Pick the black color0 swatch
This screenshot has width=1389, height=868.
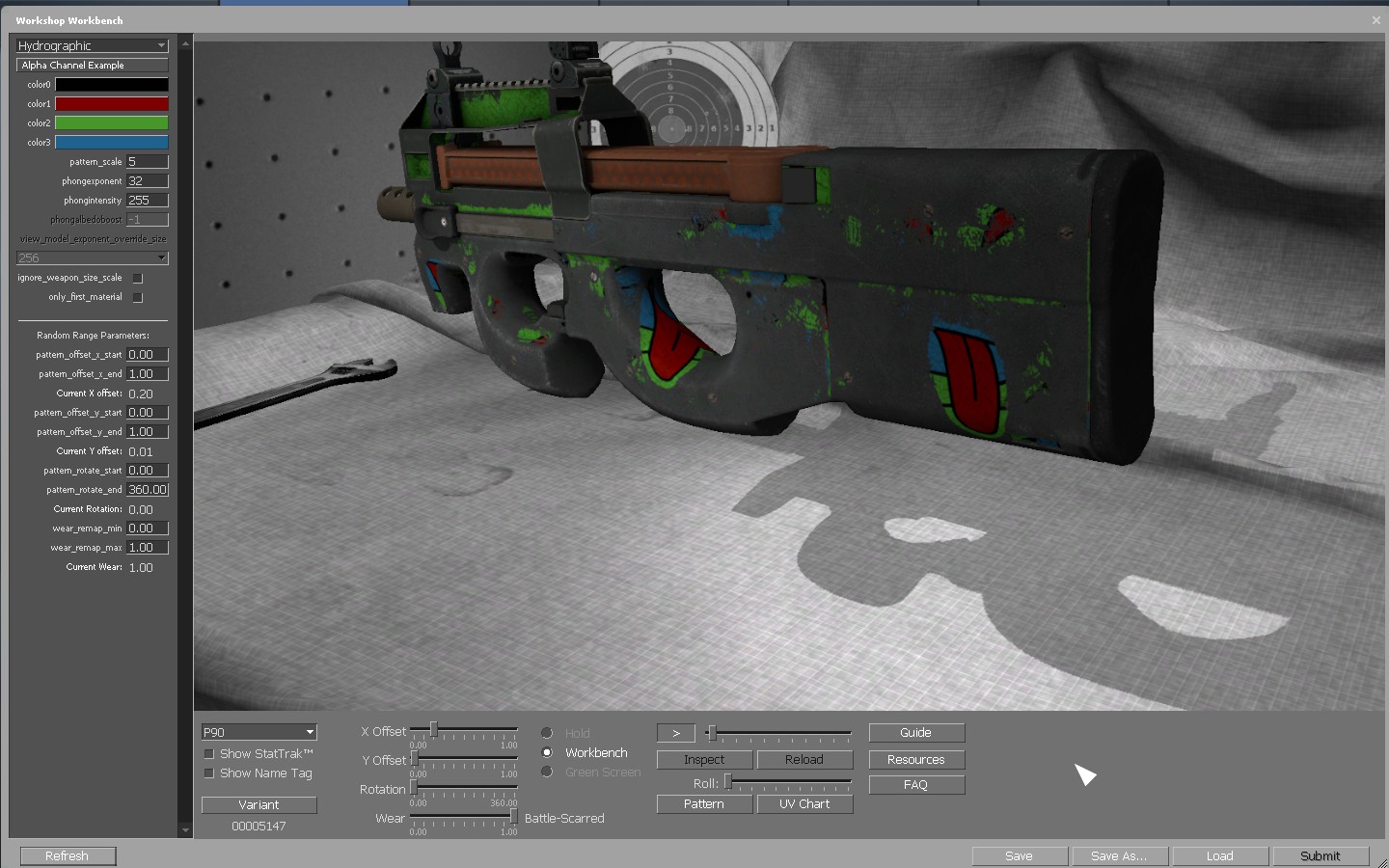(x=112, y=84)
